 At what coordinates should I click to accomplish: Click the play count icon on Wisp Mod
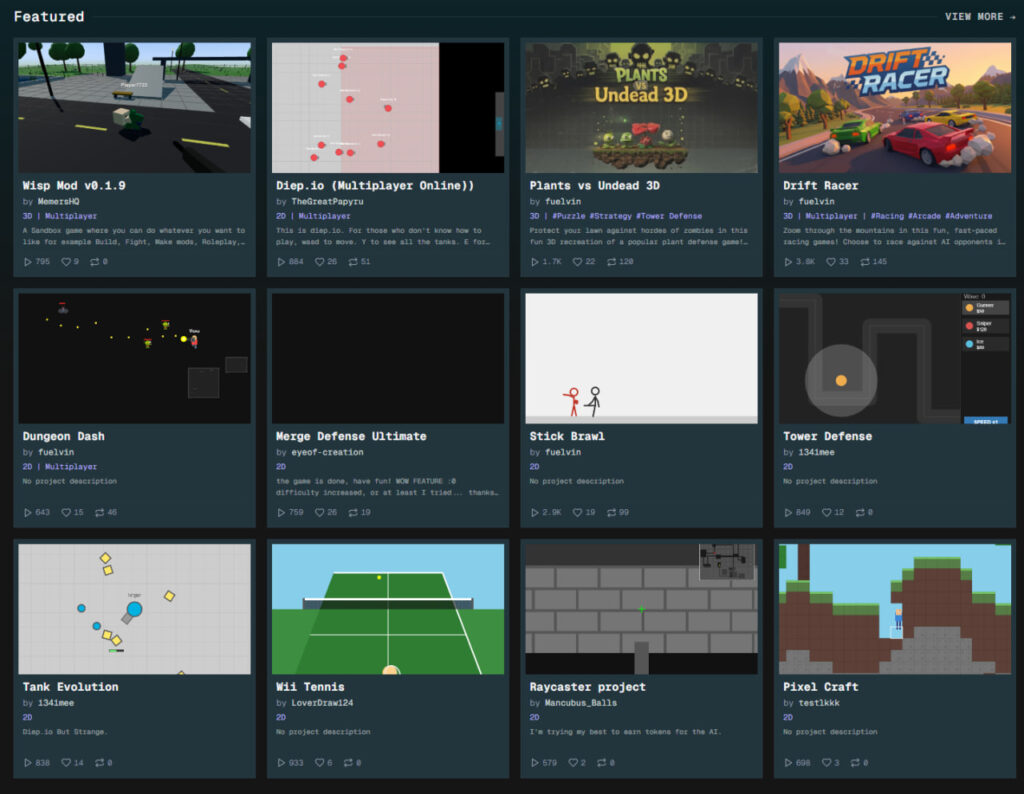28,262
